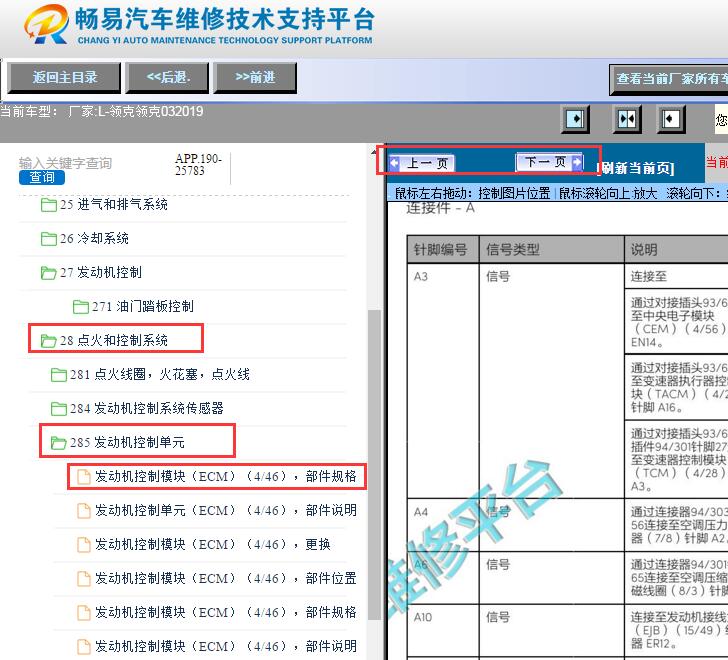Click the small scroll-up arrow above scrollbar
Screen dimensions: 728x660
(x=374, y=152)
